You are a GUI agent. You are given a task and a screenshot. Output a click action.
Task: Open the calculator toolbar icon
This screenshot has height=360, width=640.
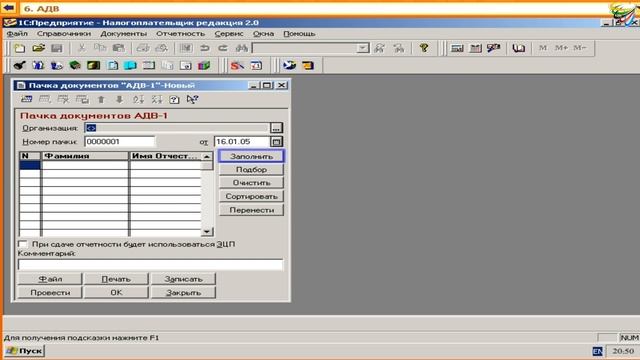pyautogui.click(x=457, y=48)
